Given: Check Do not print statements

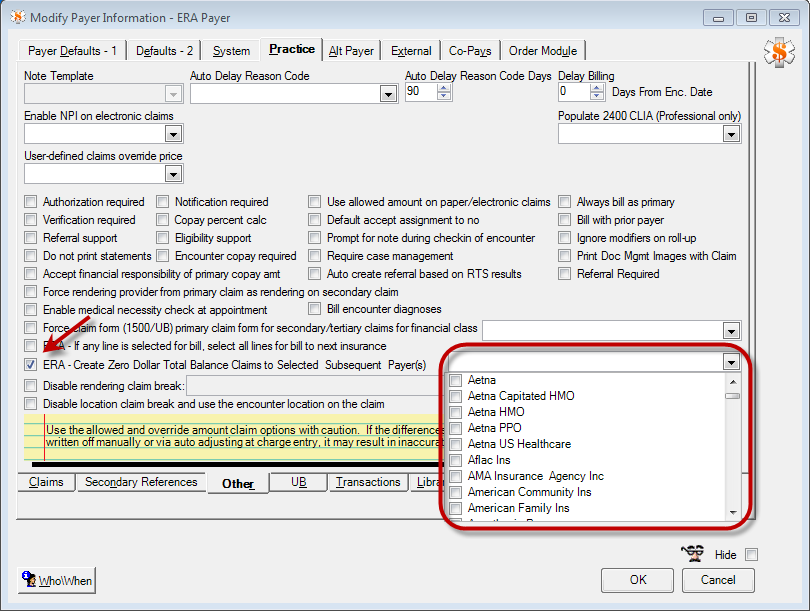Looking at the screenshot, I should (31, 256).
